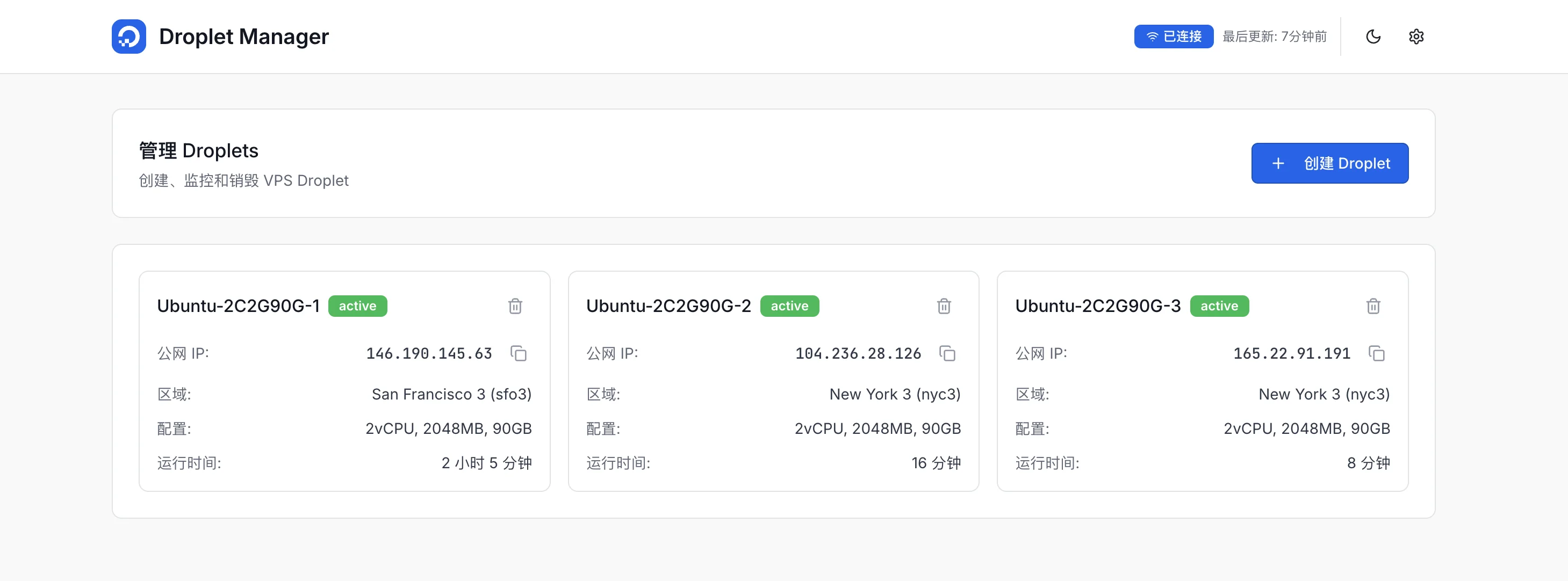Viewport: 1568px width, 581px height.
Task: Copy public IP 165.22.91.191
Action: click(1376, 353)
